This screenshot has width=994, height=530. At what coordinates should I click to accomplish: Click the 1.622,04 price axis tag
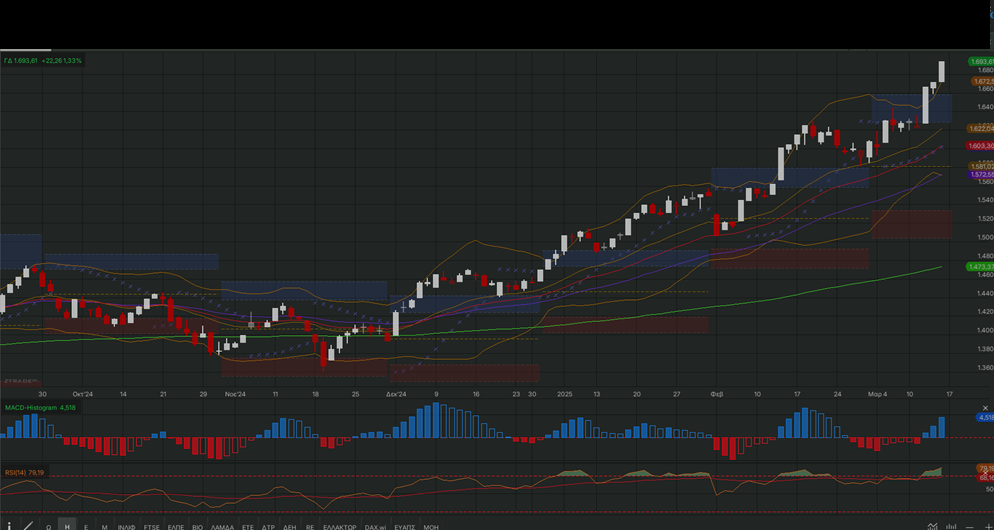(x=981, y=129)
